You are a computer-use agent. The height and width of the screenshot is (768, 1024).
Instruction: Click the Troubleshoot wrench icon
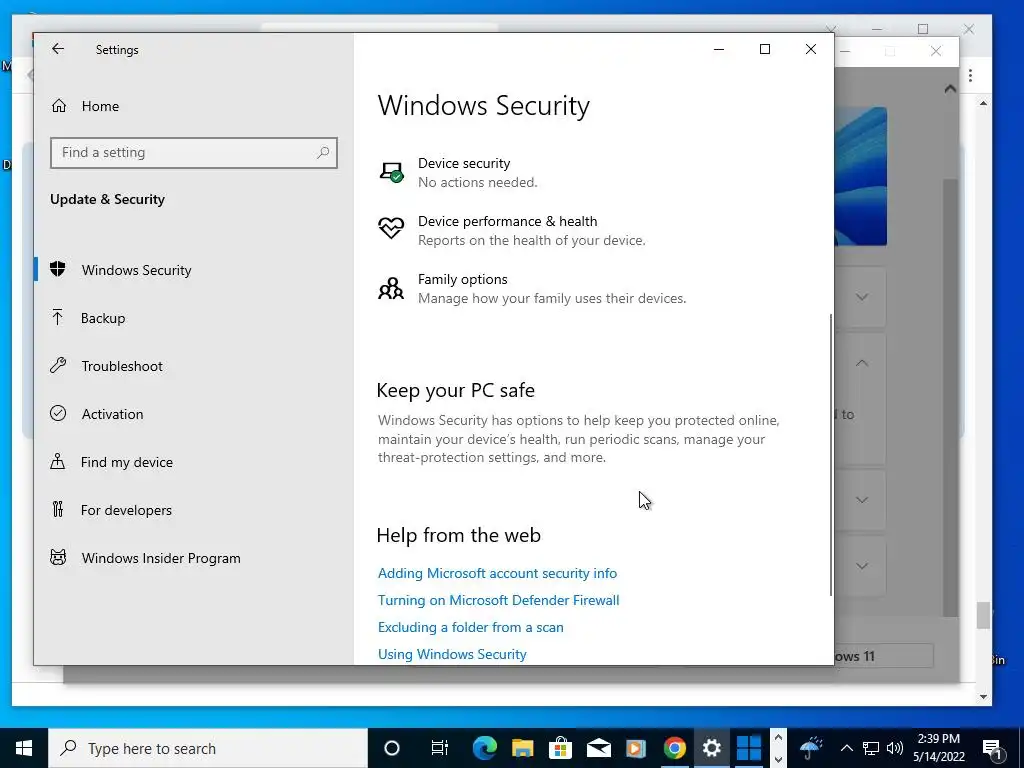click(57, 365)
